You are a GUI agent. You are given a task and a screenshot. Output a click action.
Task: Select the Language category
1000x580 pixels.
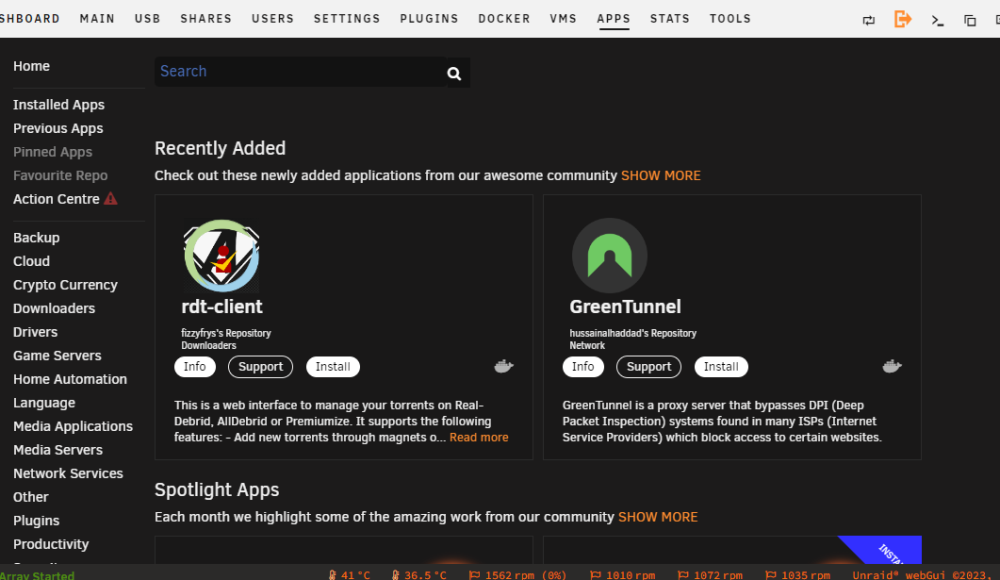coord(44,403)
